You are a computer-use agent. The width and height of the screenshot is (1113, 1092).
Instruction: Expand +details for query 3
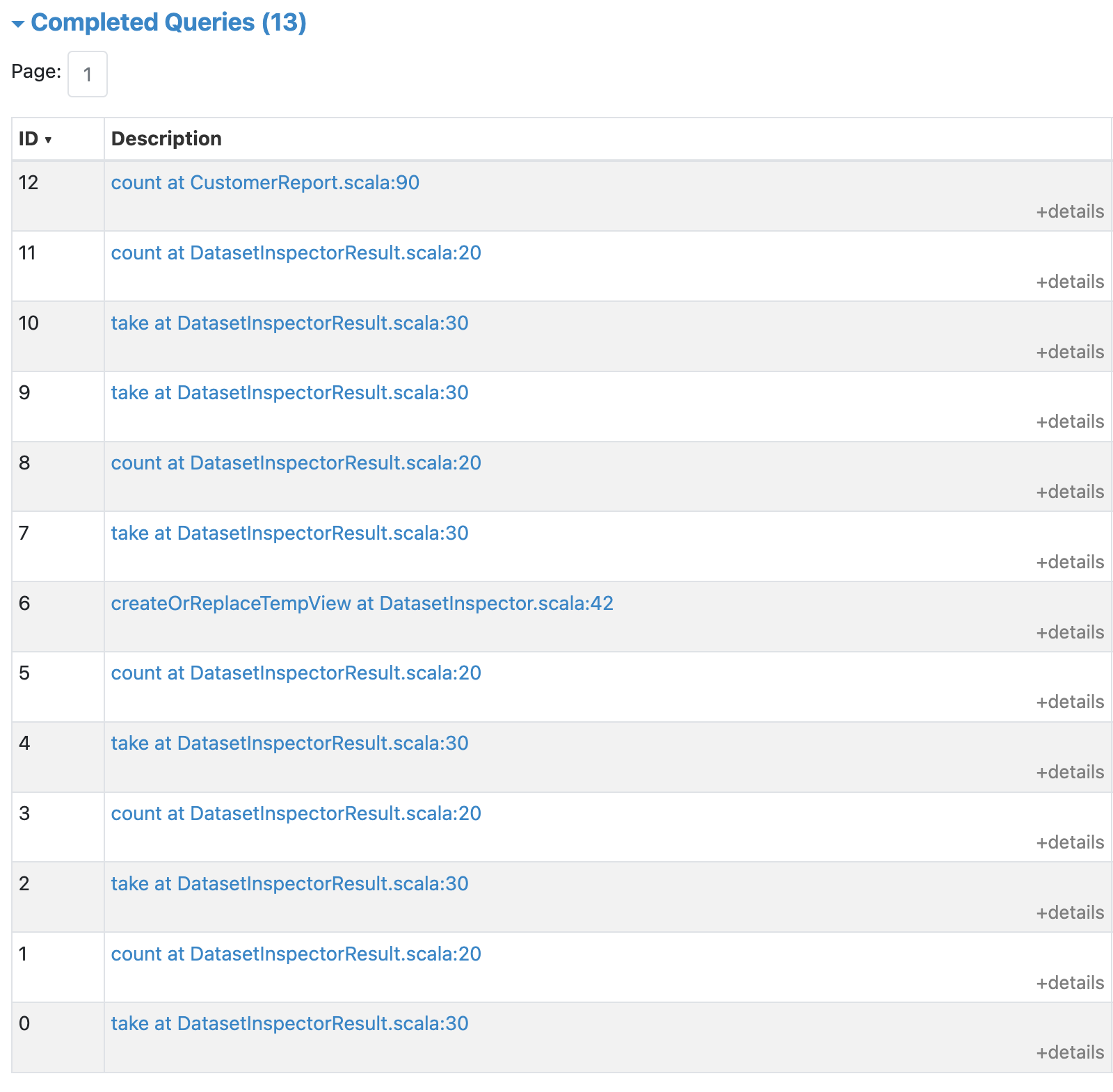point(1070,842)
